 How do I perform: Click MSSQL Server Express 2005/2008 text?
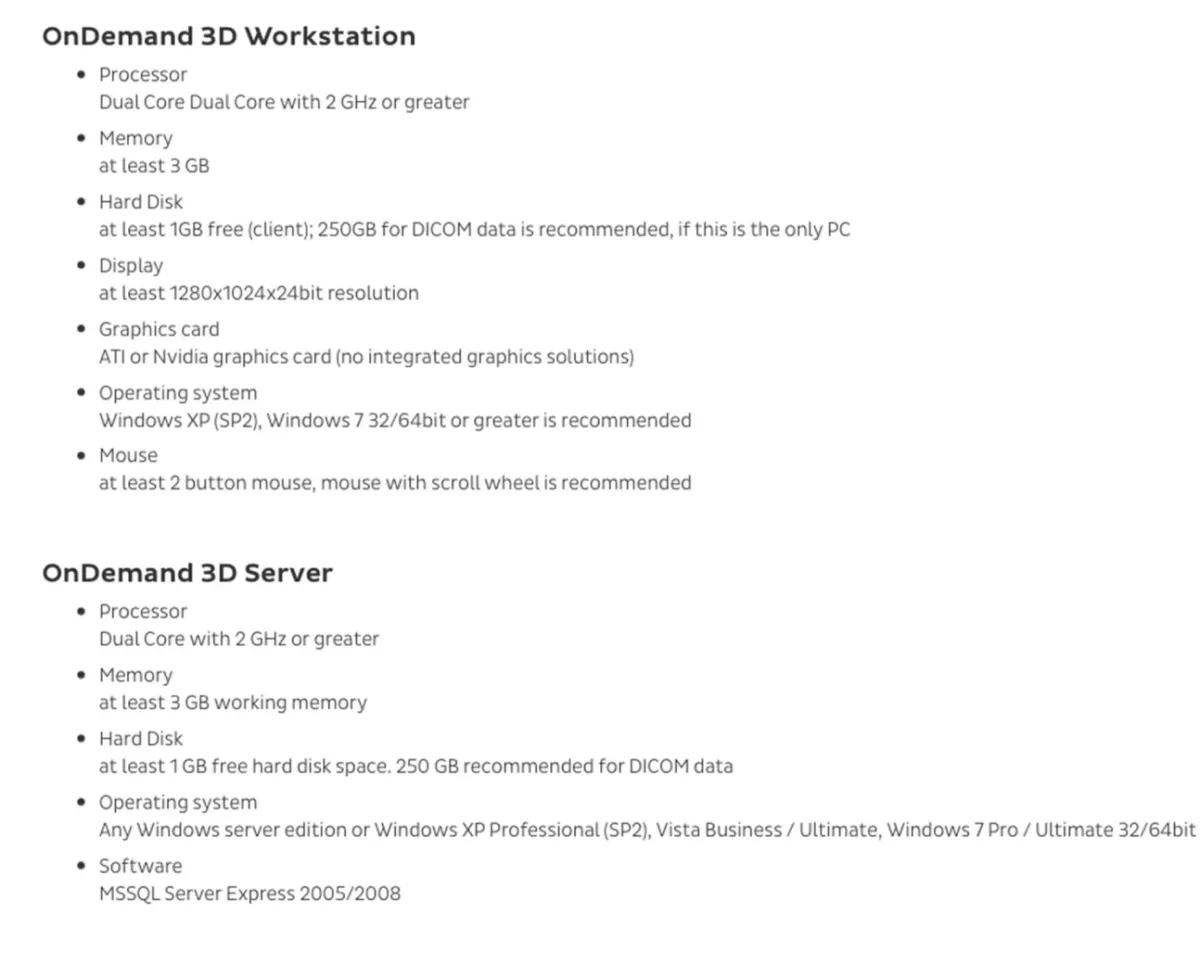coord(249,893)
